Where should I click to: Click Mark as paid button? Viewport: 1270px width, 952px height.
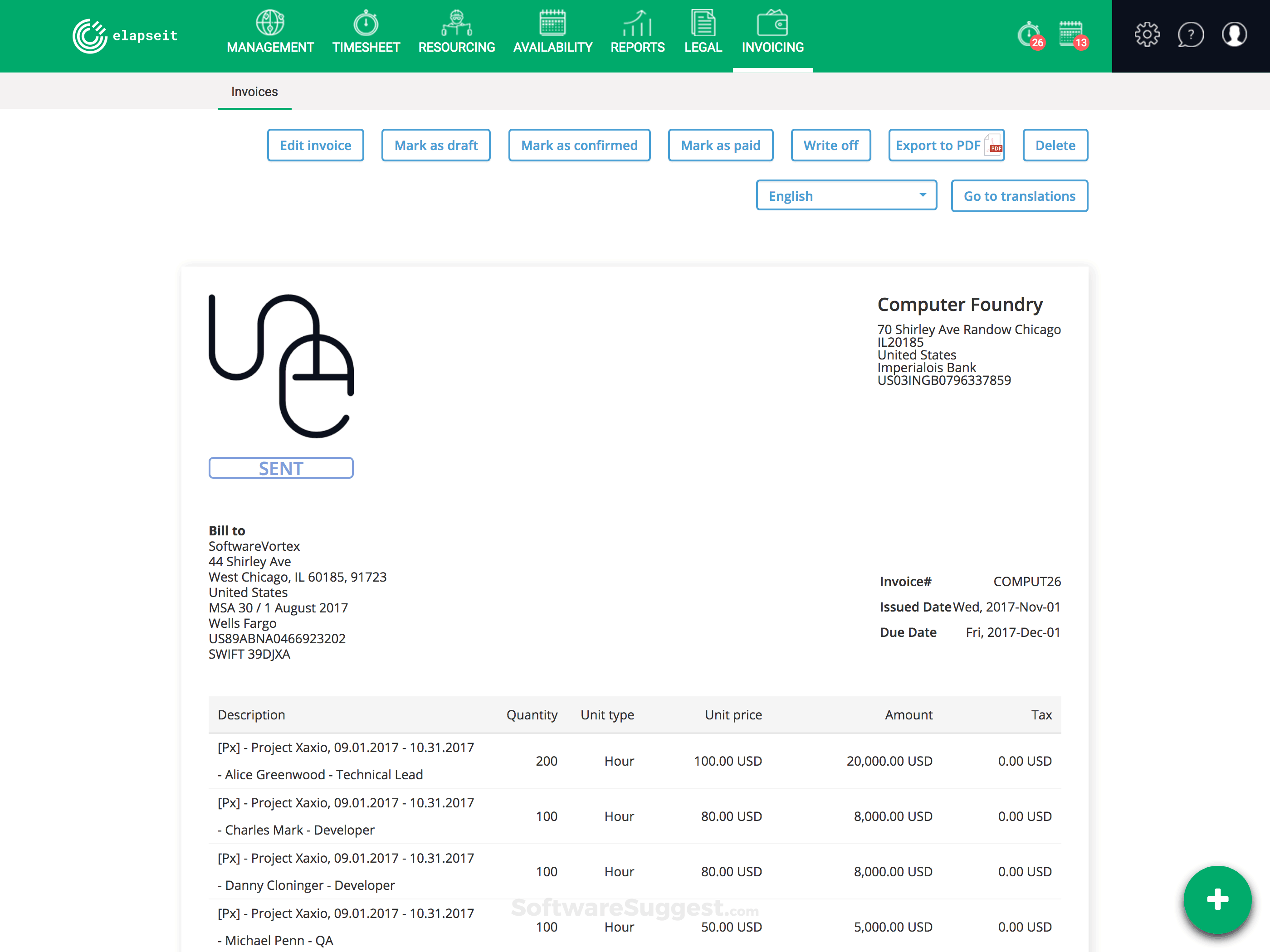click(x=720, y=145)
